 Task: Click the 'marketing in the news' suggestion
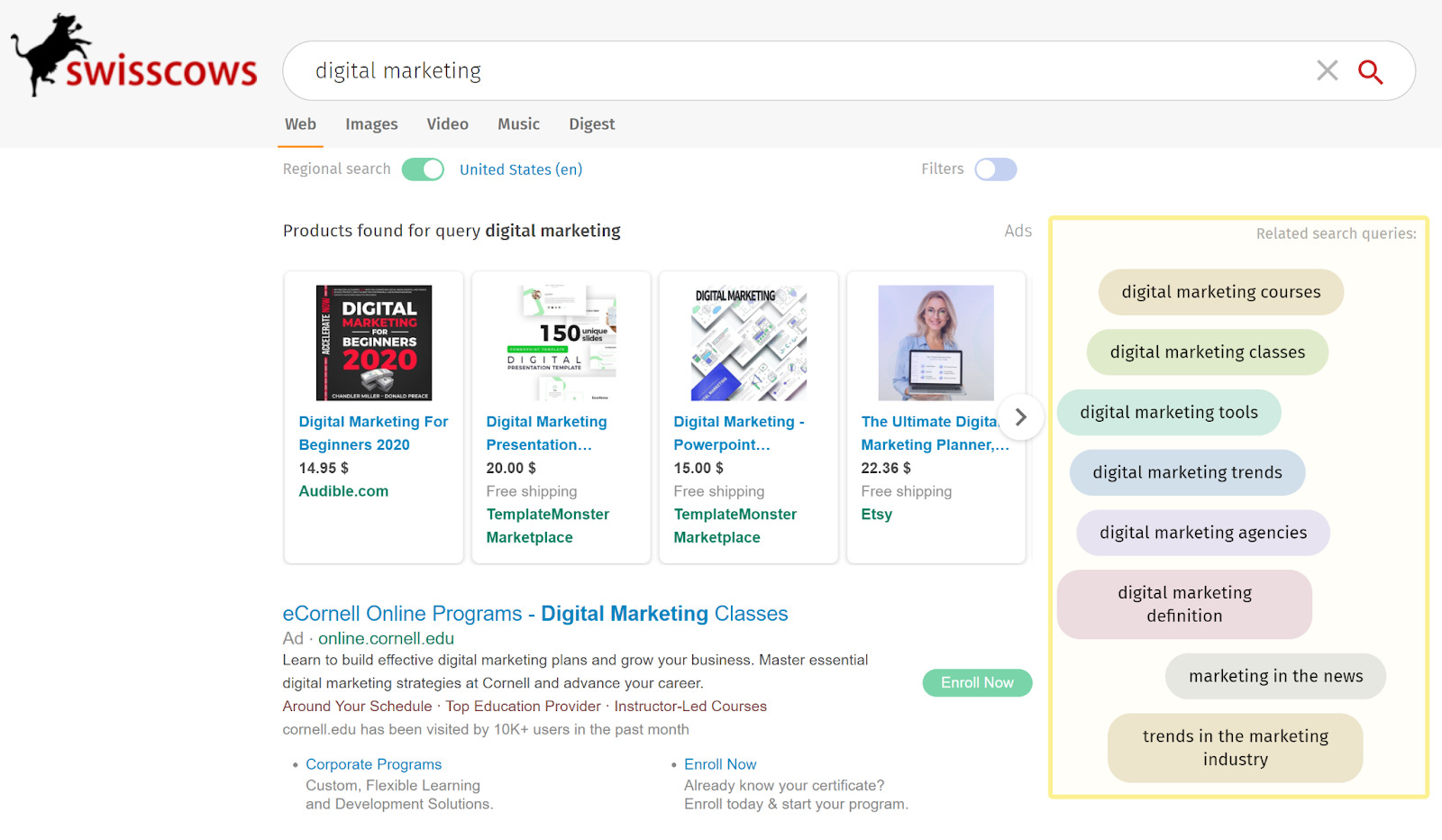click(x=1275, y=677)
